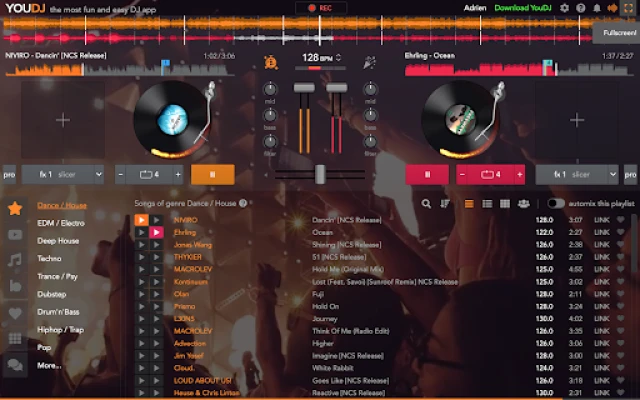This screenshot has height=400, width=640.
Task: Switch playlist to grid view icon
Action: [505, 204]
